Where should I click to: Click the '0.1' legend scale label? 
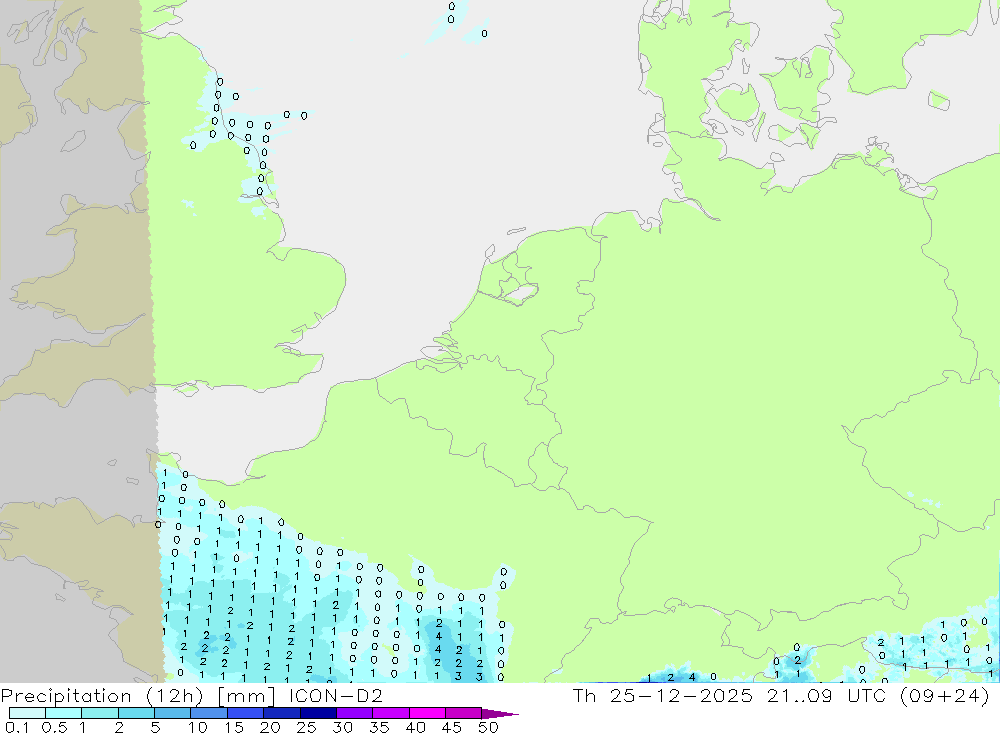tap(17, 727)
